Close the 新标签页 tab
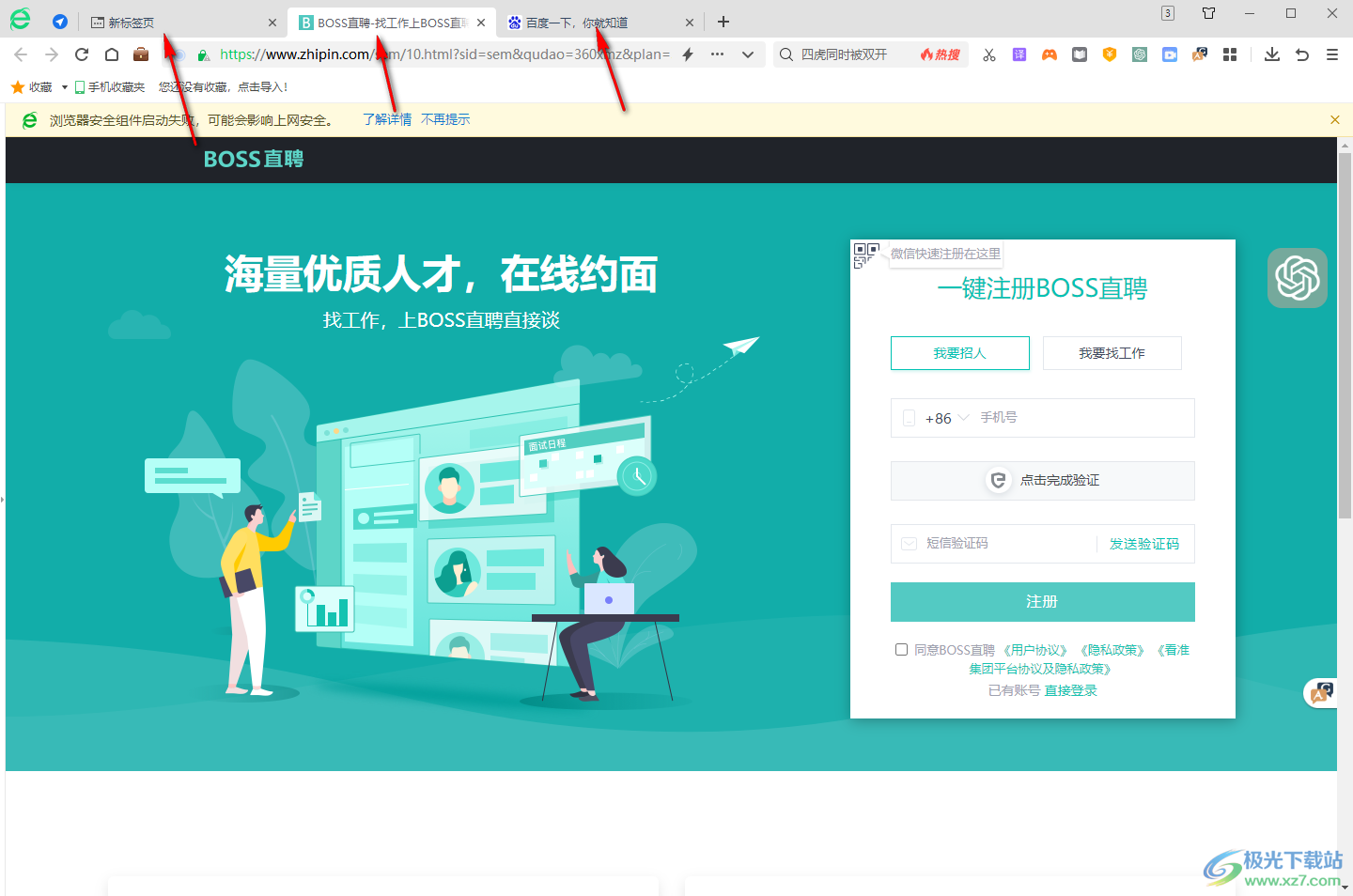The height and width of the screenshot is (896, 1353). pyautogui.click(x=272, y=23)
